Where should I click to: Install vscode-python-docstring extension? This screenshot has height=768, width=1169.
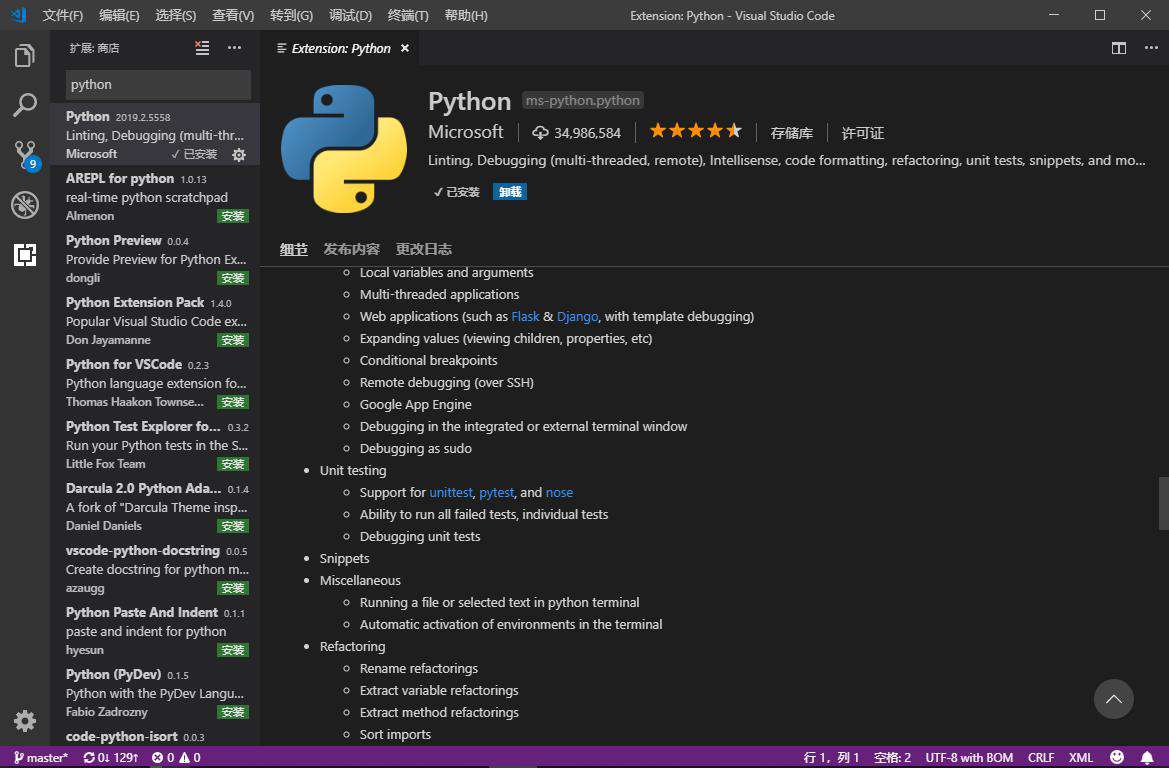[x=233, y=588]
